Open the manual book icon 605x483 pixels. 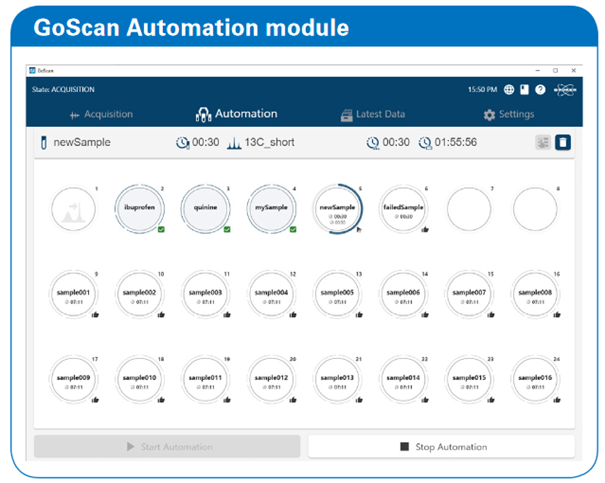pos(524,90)
